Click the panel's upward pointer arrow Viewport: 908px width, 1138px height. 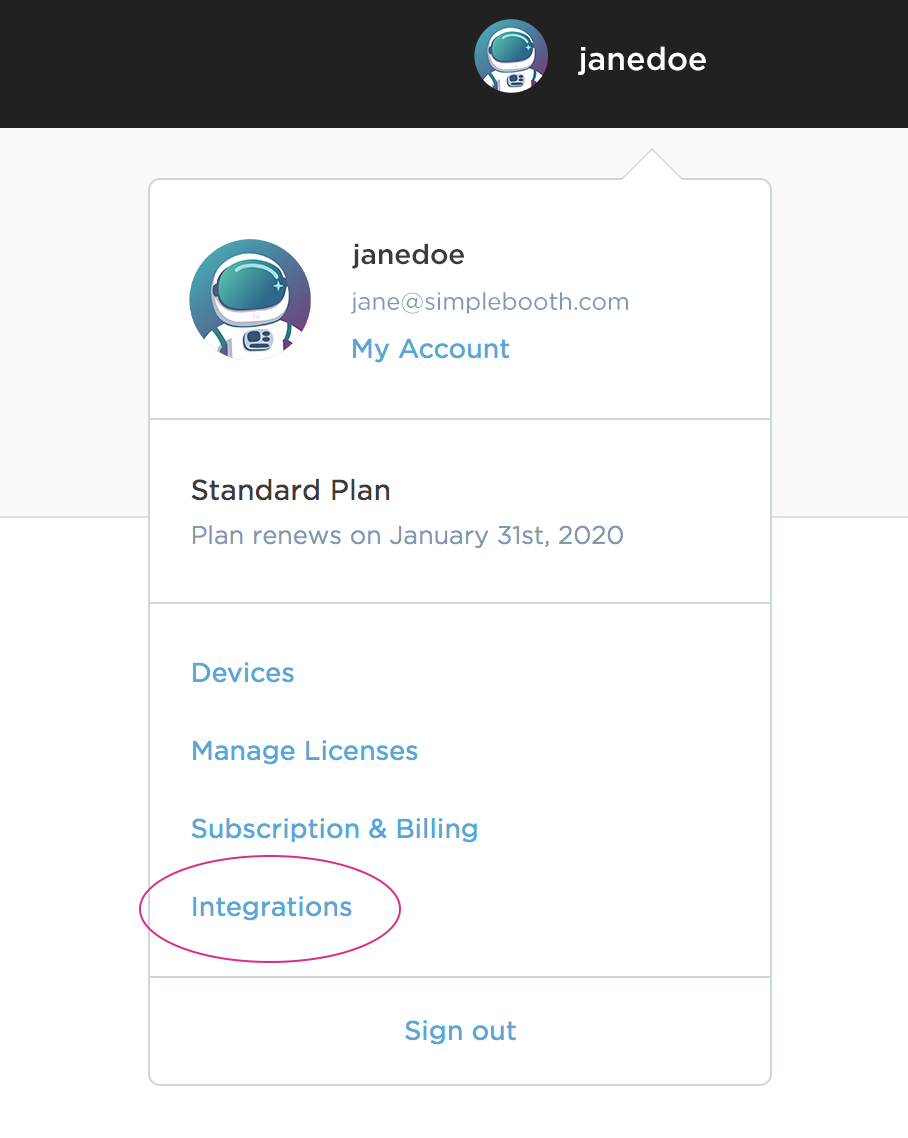[x=651, y=166]
